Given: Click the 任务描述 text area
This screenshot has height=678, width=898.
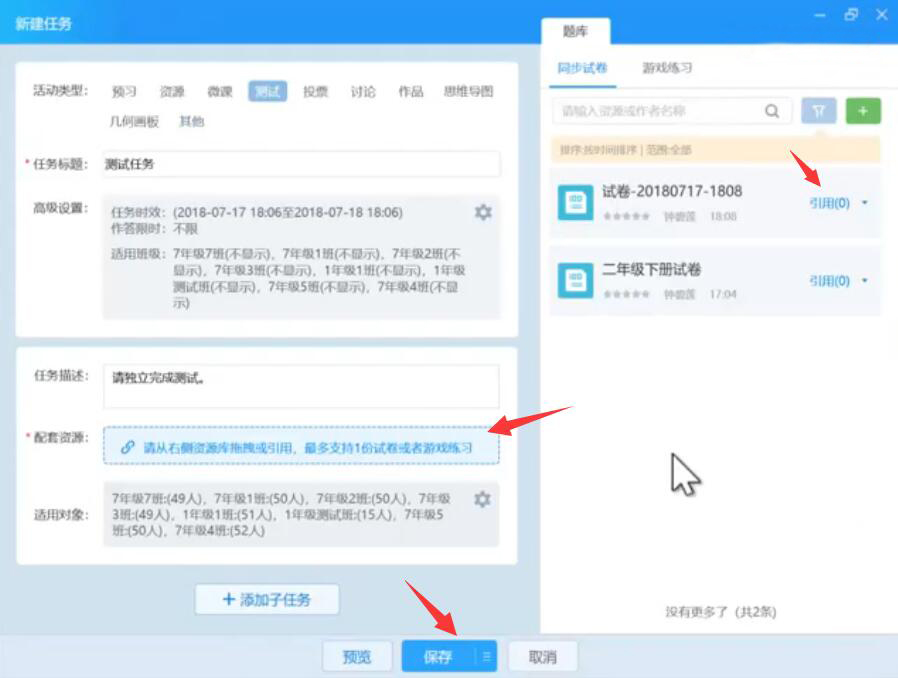Looking at the screenshot, I should (301, 386).
